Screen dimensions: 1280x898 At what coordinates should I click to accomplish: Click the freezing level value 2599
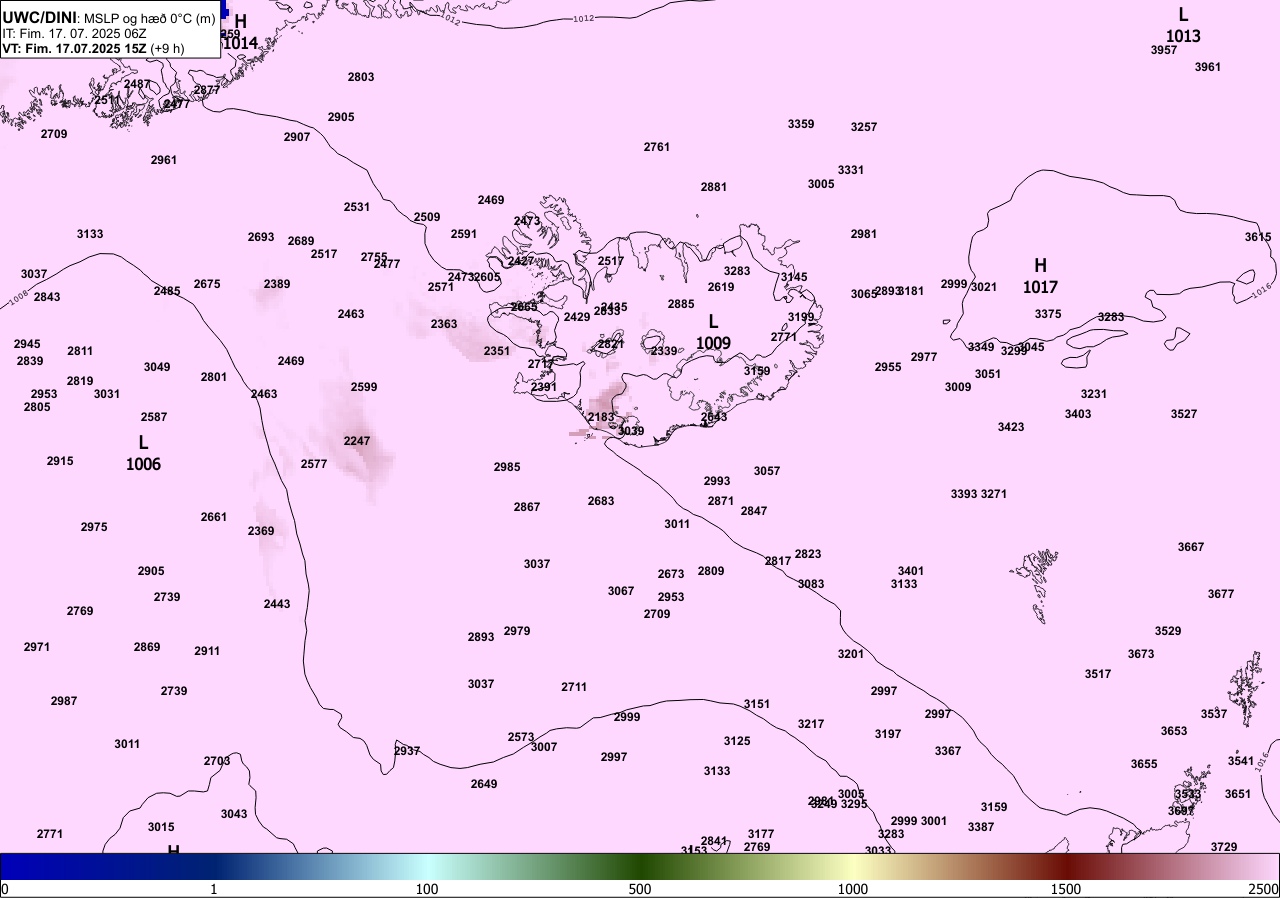tap(364, 387)
